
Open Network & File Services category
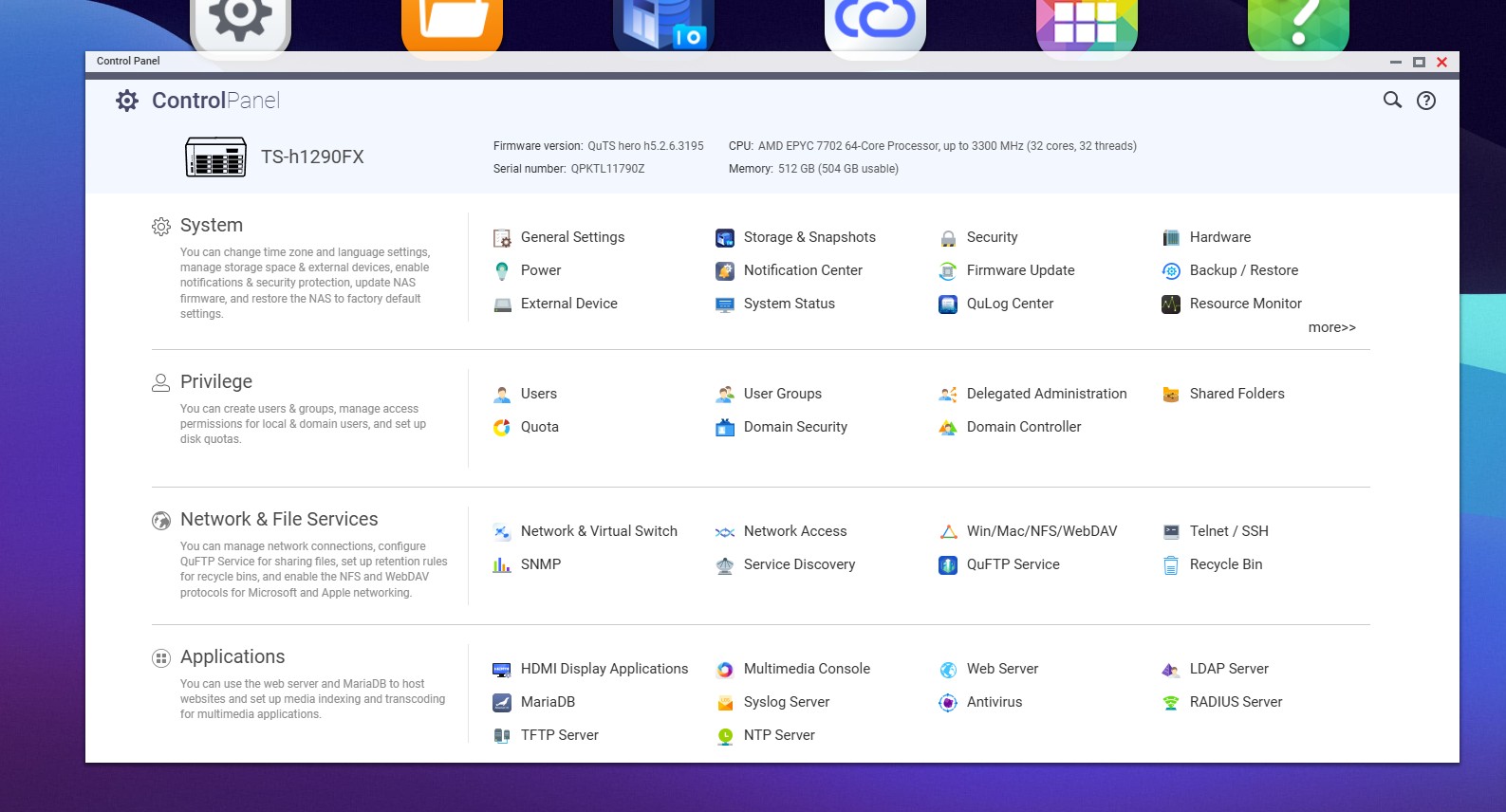coord(279,519)
